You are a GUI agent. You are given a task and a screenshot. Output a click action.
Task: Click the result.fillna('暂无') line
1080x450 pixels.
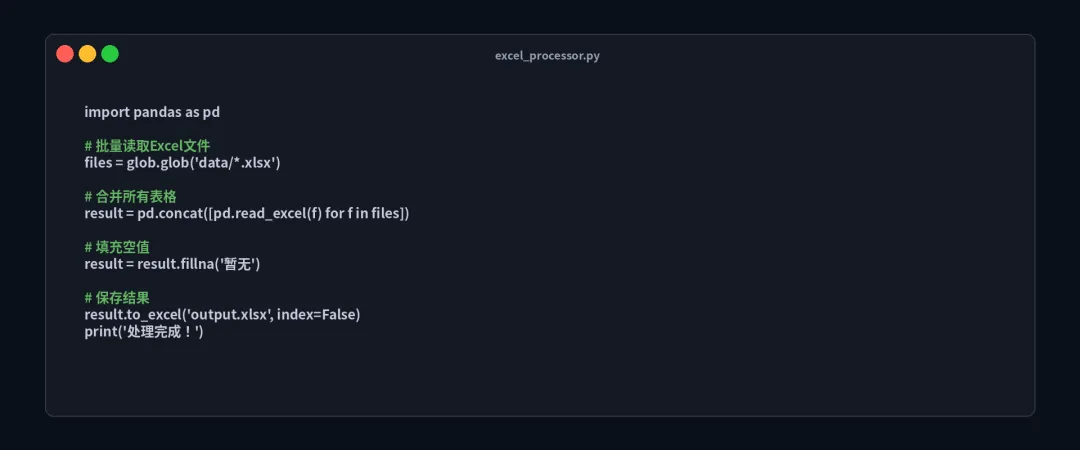[172, 264]
